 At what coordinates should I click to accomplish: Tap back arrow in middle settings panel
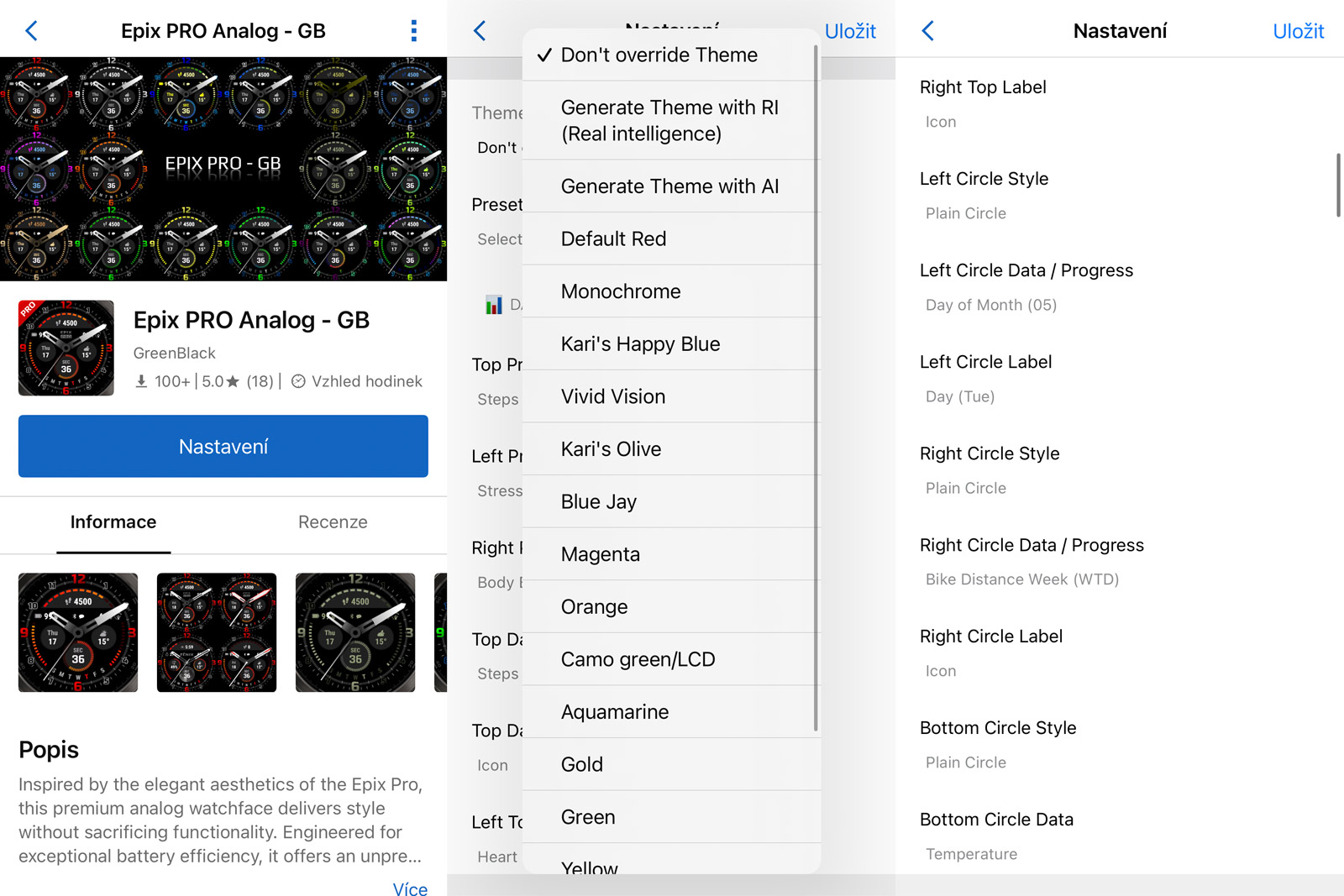tap(480, 31)
